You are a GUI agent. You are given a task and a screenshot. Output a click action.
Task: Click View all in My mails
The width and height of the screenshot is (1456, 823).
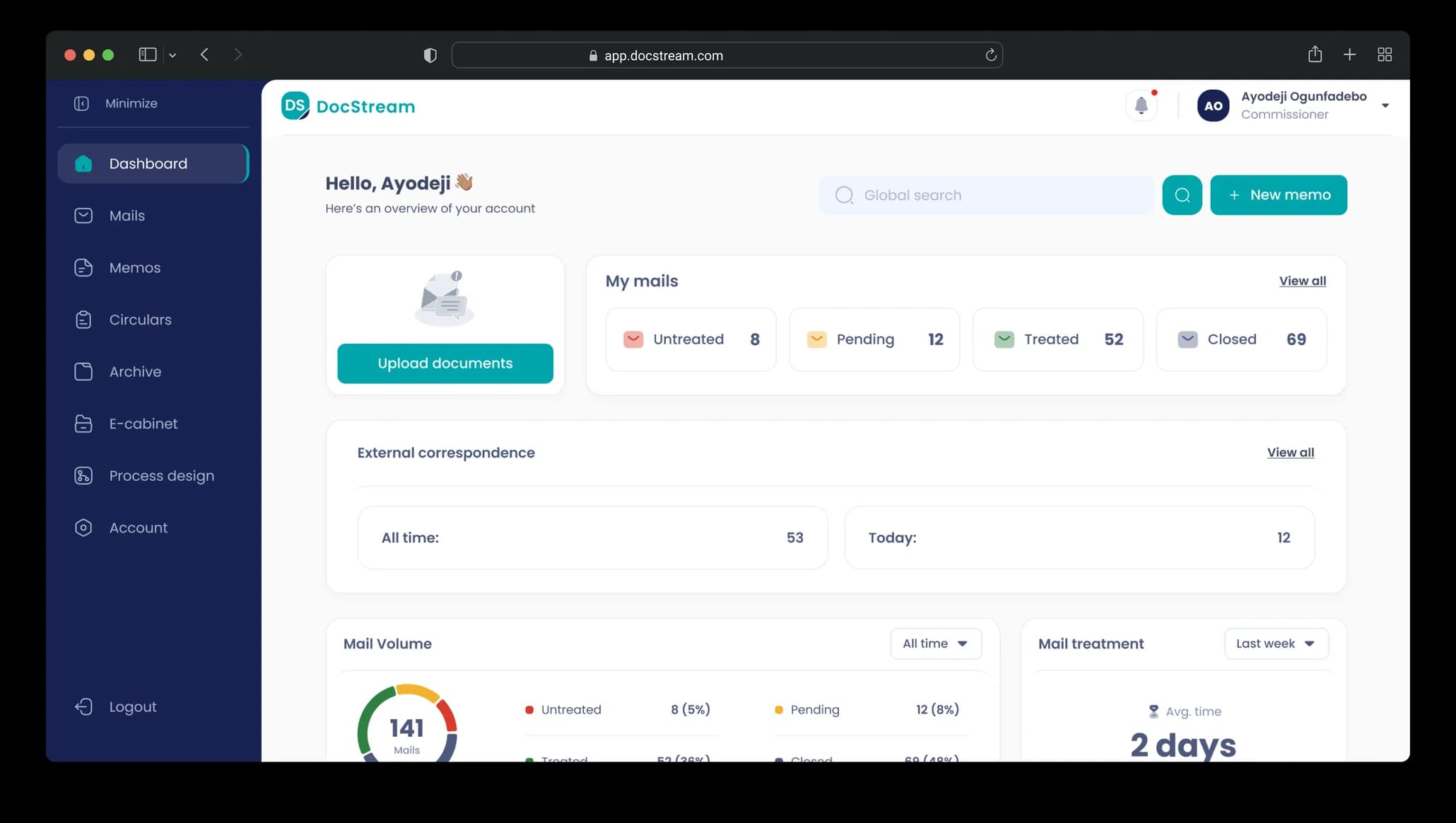coord(1302,281)
